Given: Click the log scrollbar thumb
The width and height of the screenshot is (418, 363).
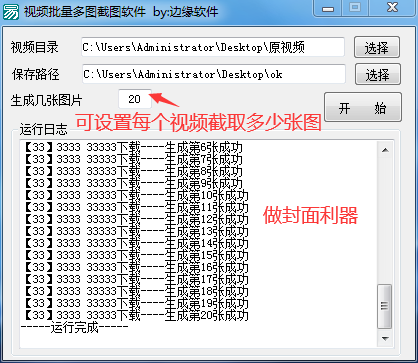Looking at the screenshot, I should pyautogui.click(x=385, y=306).
